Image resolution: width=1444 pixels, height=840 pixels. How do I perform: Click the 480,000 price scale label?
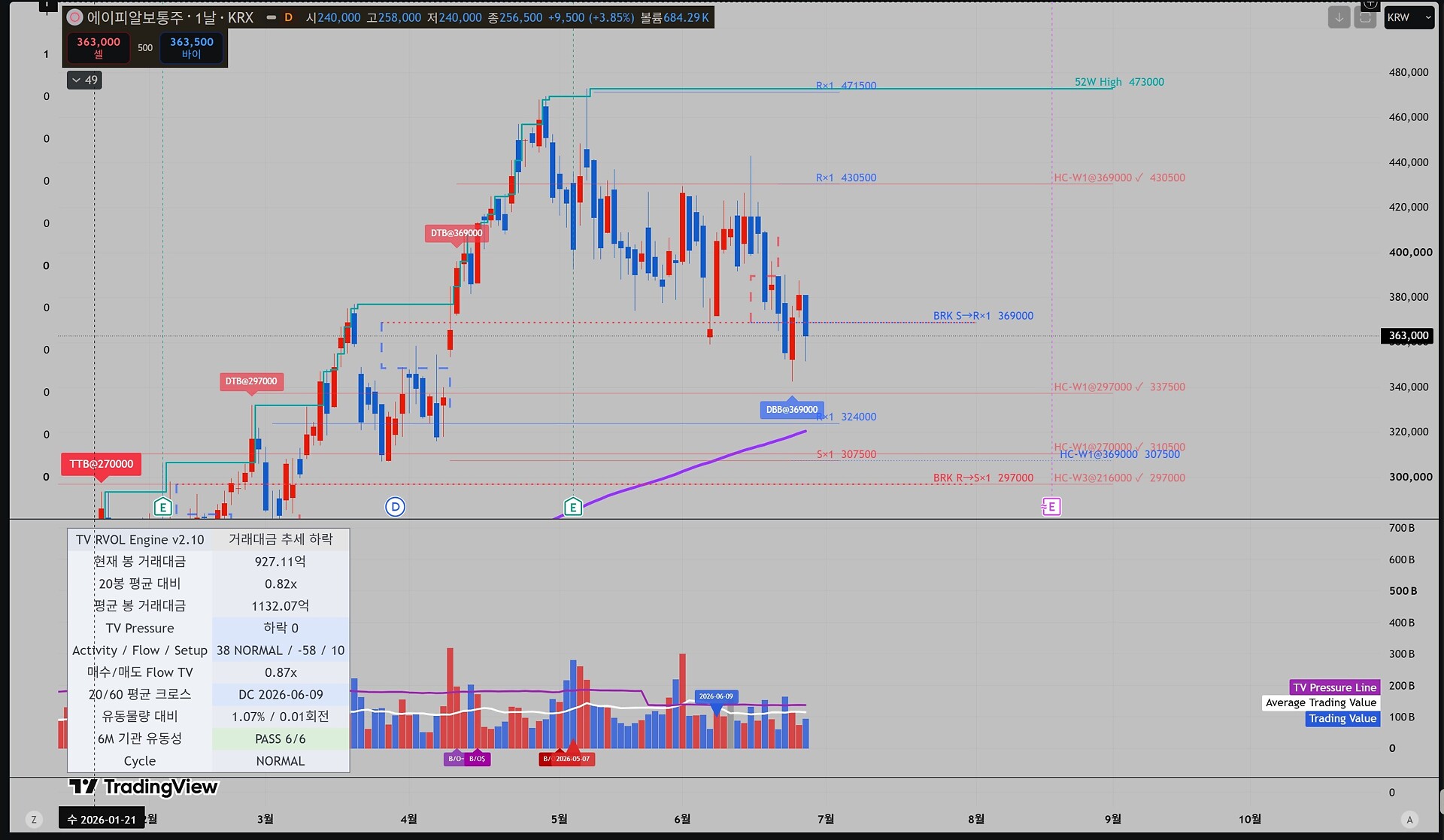coord(1409,72)
